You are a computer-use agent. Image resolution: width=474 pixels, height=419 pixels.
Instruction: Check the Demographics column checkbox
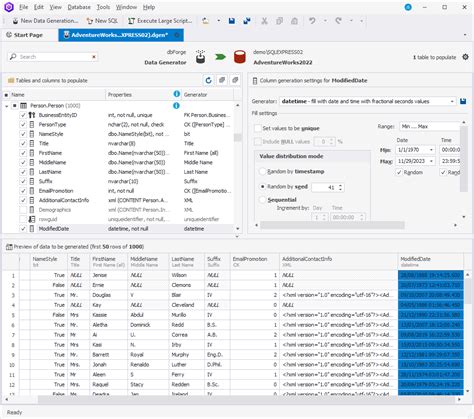coord(23,210)
